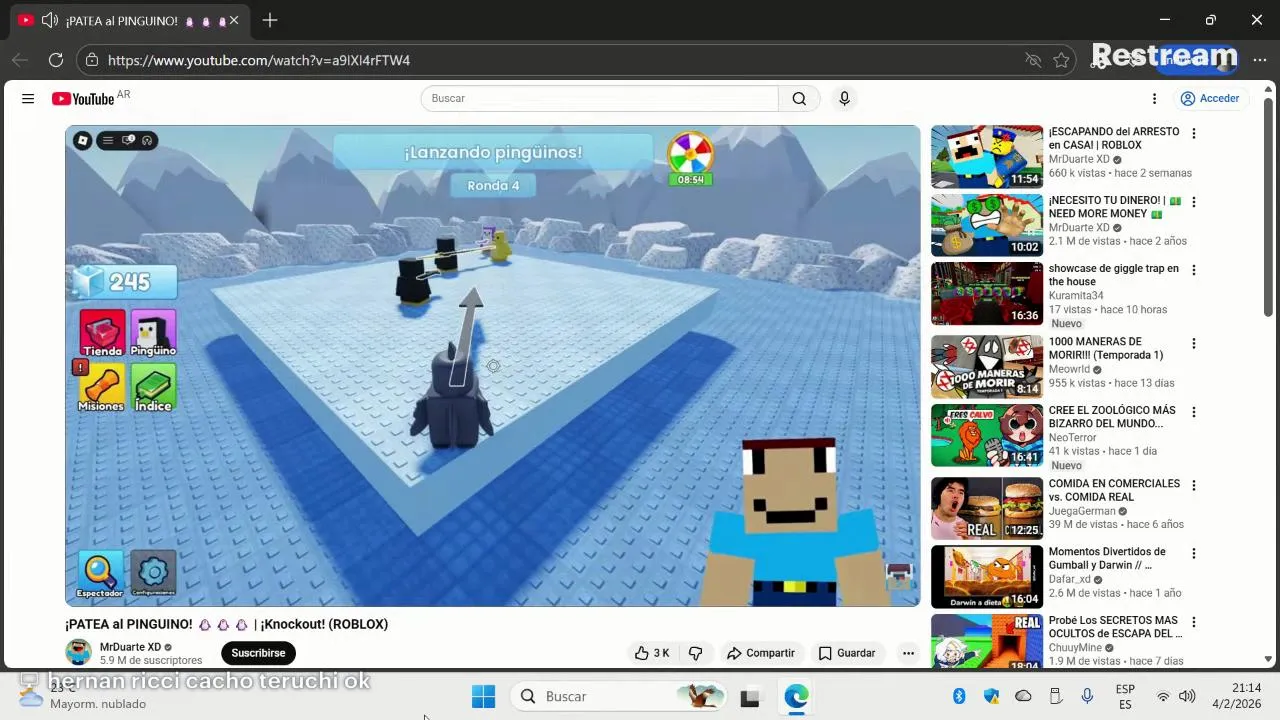Open options for Momentos Divertidos de Gumball video
This screenshot has width=1280, height=720.
pyautogui.click(x=1193, y=553)
